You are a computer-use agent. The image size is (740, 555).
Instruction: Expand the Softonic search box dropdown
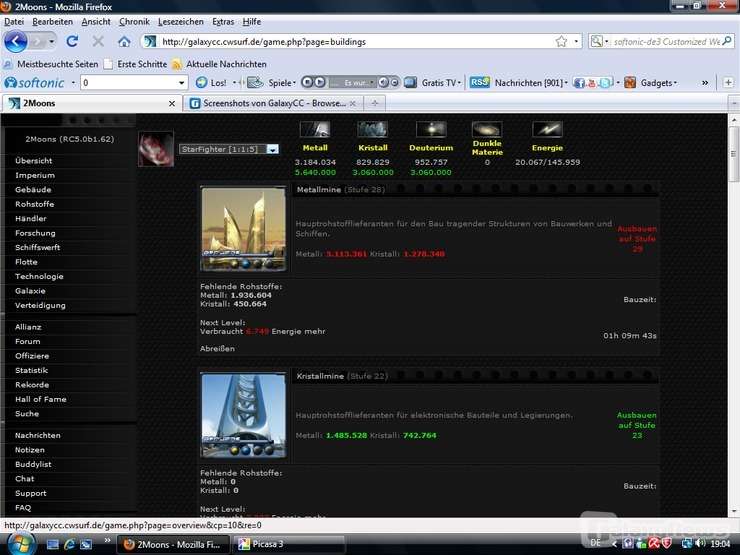pyautogui.click(x=181, y=83)
